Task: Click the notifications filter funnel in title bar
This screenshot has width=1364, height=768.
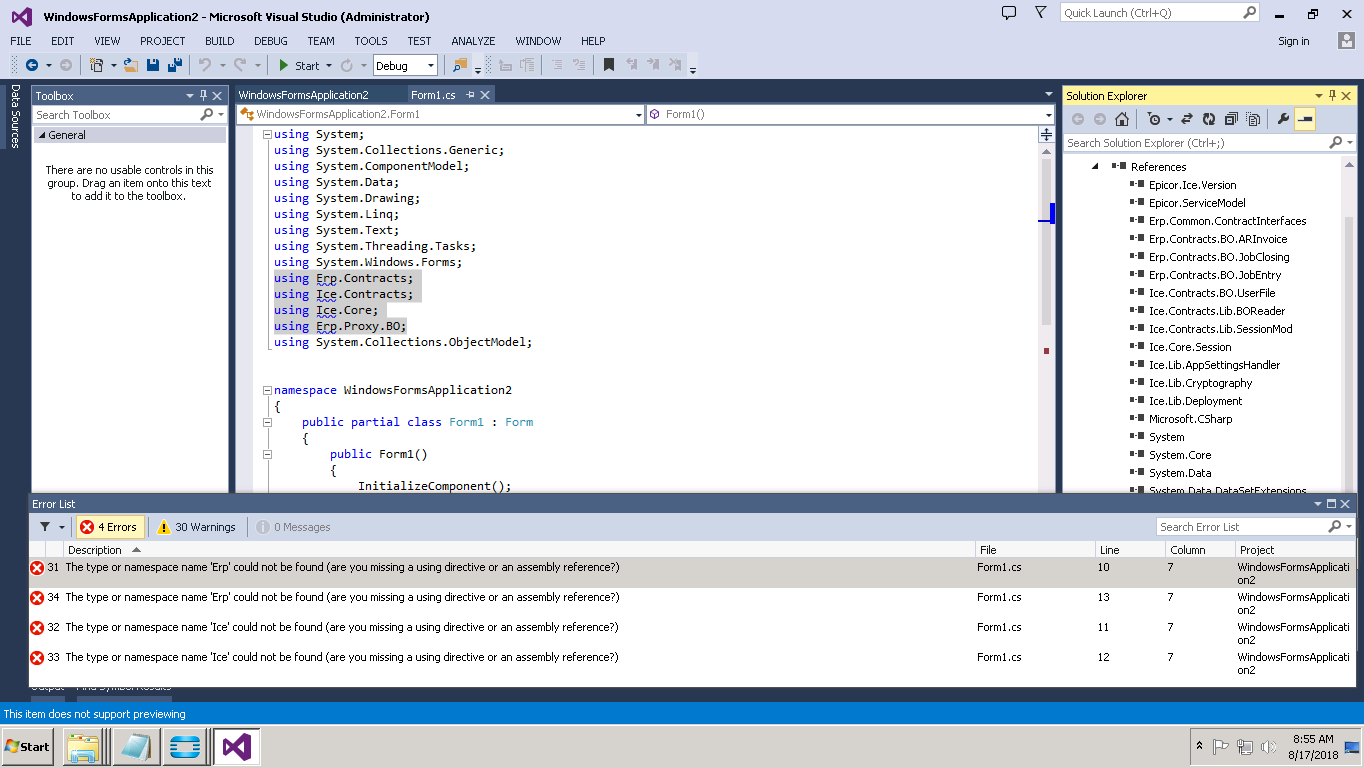Action: click(1041, 13)
